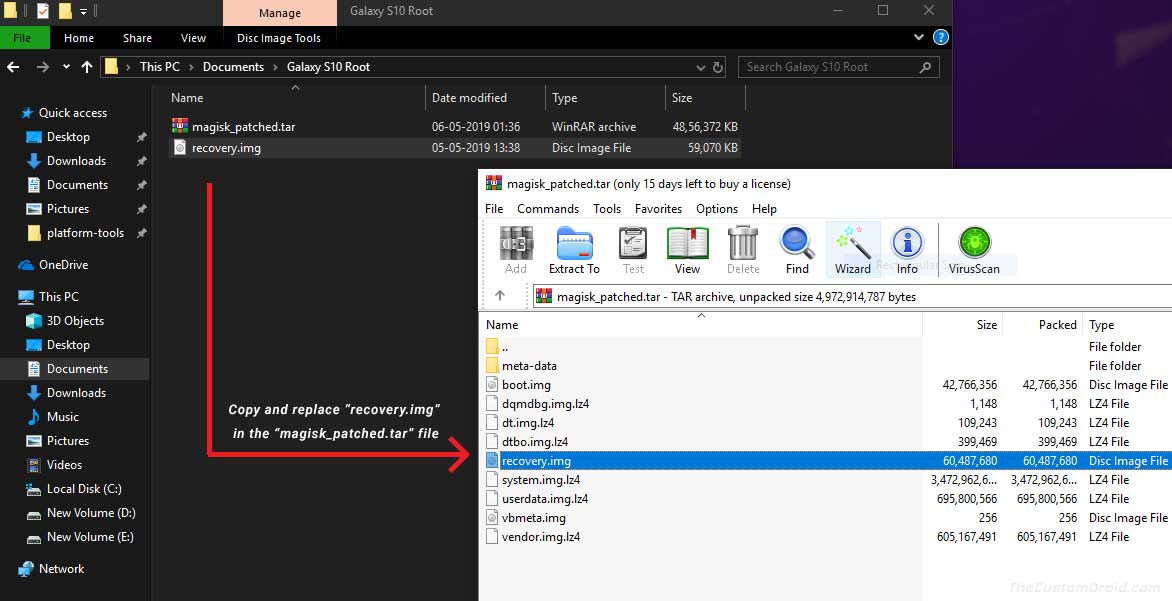
Task: Switch to the Home ribbon tab
Action: point(78,37)
